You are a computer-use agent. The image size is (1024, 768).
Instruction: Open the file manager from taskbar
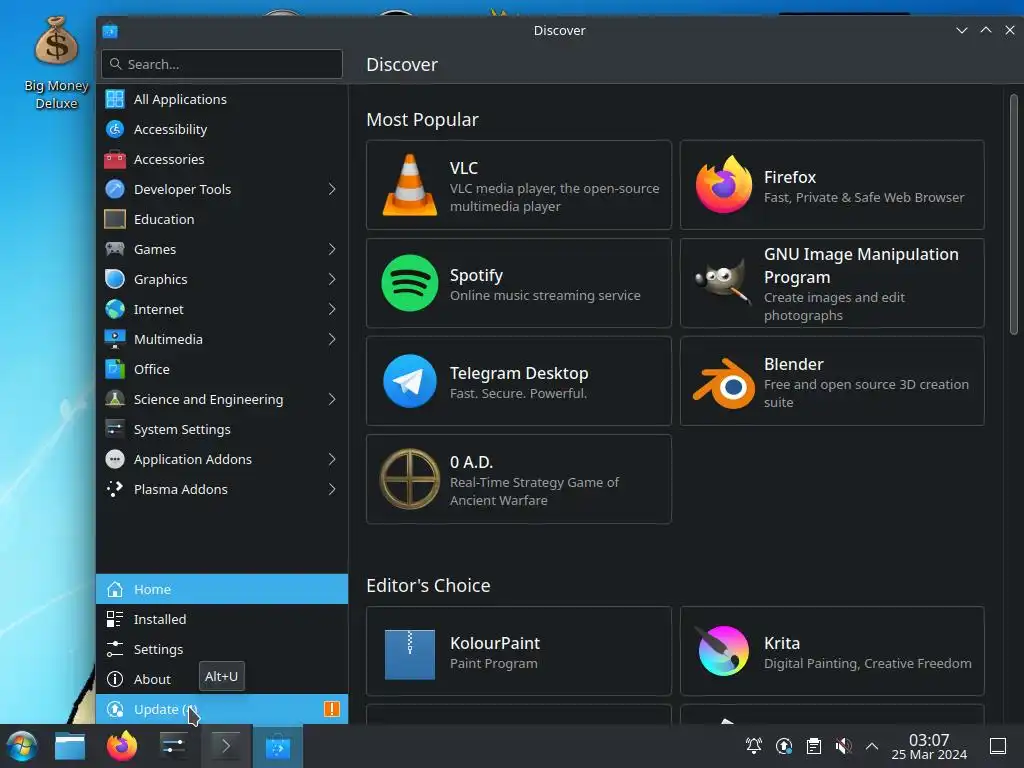point(70,746)
